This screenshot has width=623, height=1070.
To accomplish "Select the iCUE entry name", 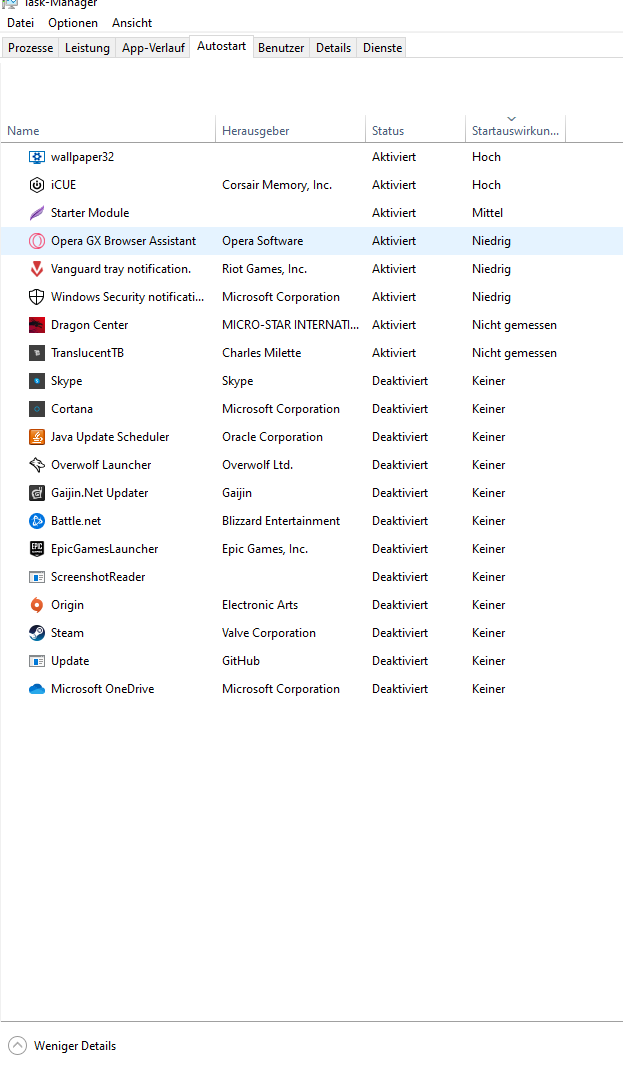I will [63, 185].
